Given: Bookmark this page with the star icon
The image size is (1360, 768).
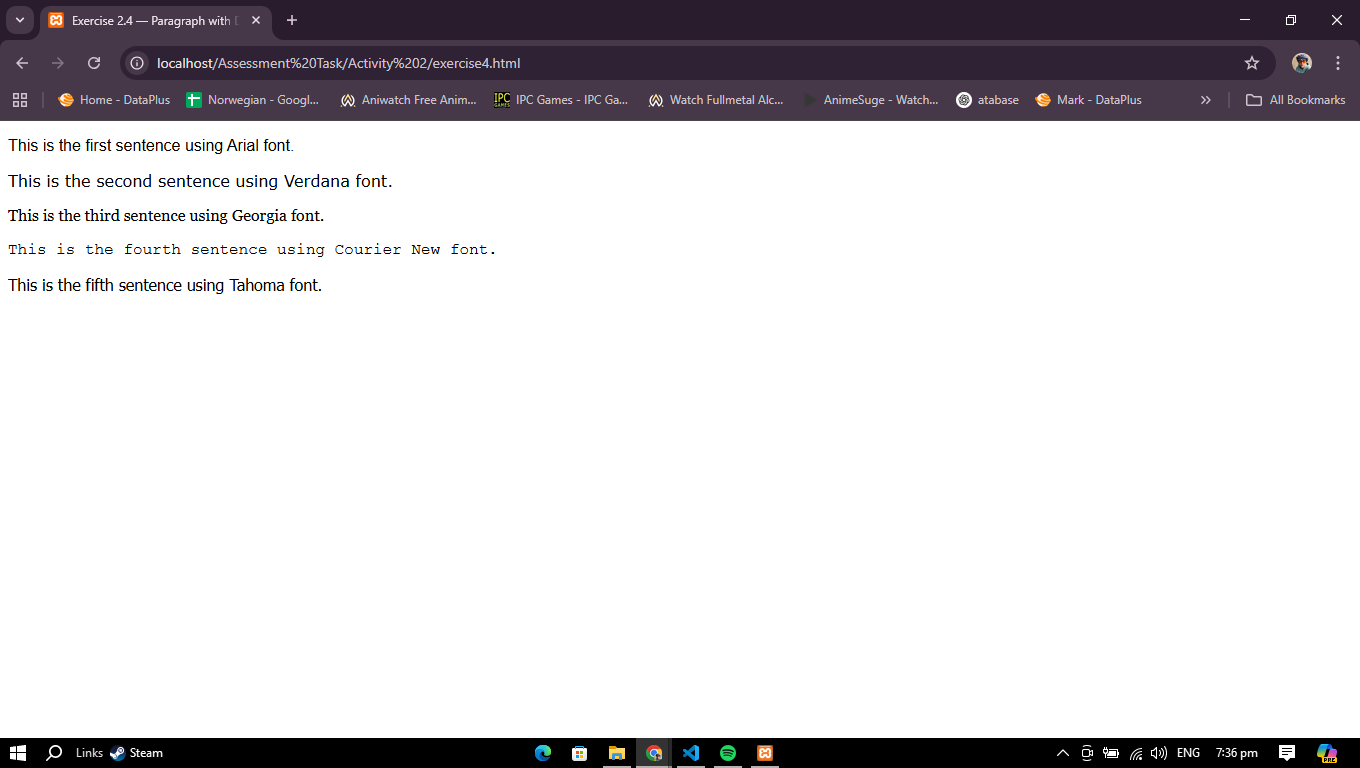Looking at the screenshot, I should (1251, 63).
